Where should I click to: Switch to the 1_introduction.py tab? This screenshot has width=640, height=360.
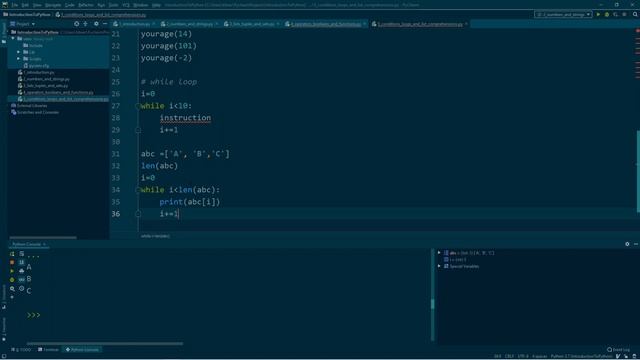(134, 24)
